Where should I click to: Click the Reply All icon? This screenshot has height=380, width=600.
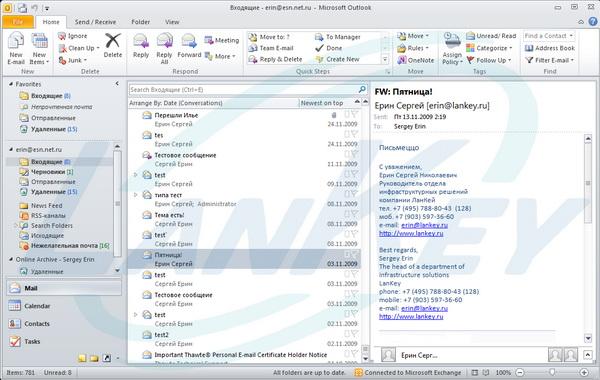click(x=165, y=49)
